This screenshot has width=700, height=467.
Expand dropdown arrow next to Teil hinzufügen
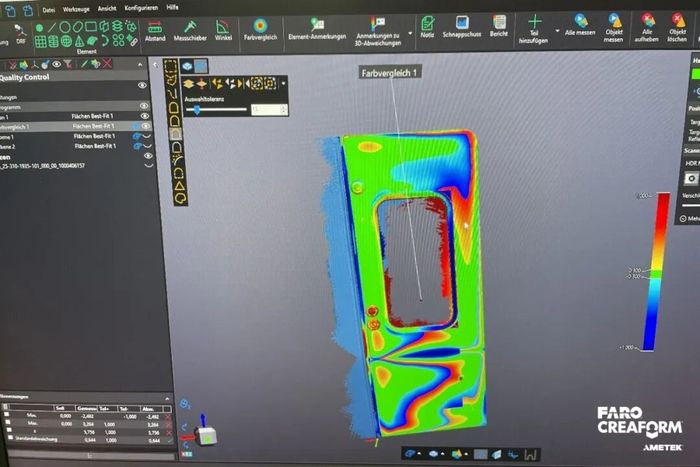click(x=557, y=31)
